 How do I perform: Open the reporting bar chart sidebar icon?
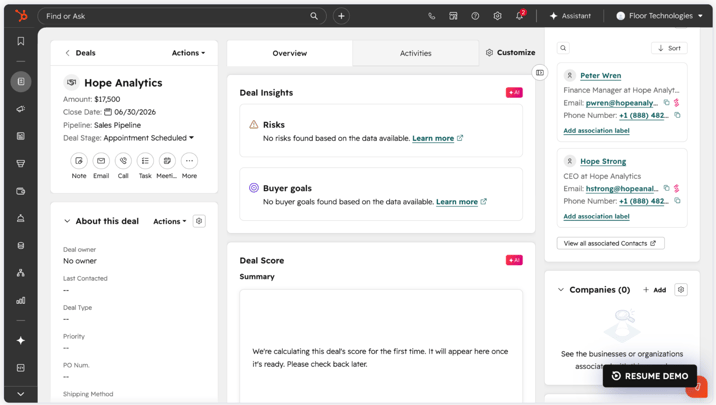click(x=21, y=300)
